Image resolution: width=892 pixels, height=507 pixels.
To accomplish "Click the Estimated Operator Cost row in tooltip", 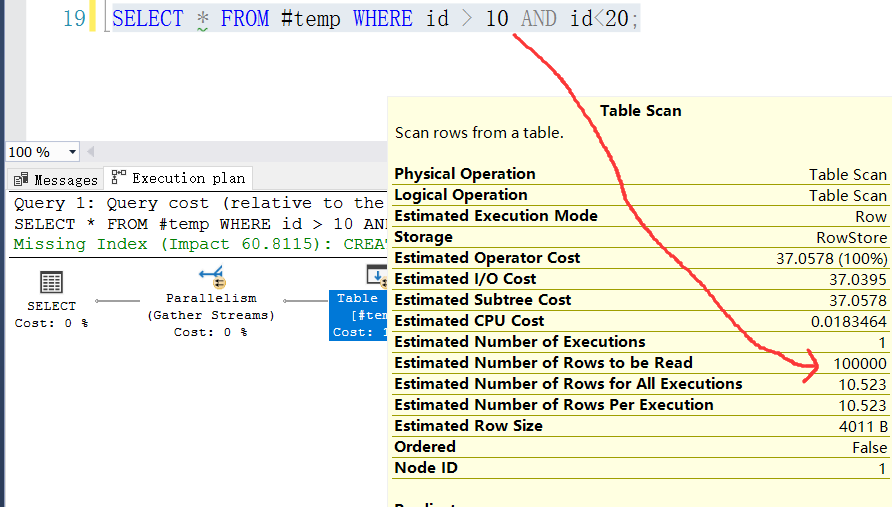I will 640,258.
